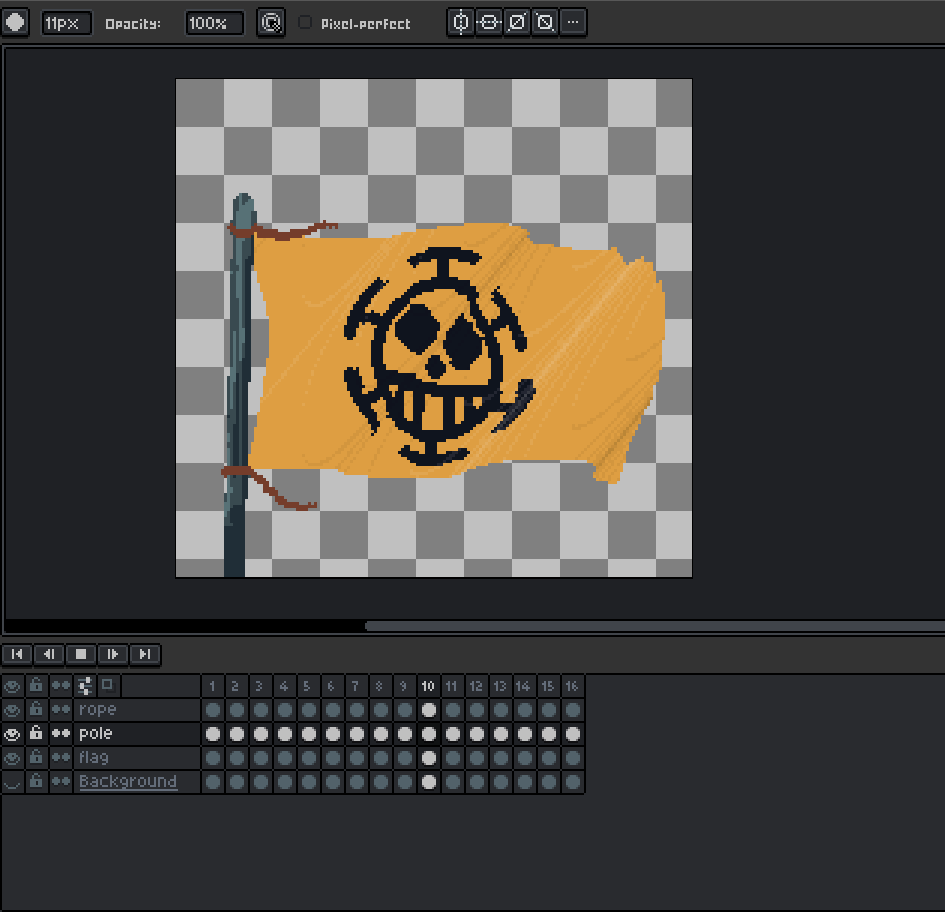Select pole layer cel at frame 1

point(213,734)
